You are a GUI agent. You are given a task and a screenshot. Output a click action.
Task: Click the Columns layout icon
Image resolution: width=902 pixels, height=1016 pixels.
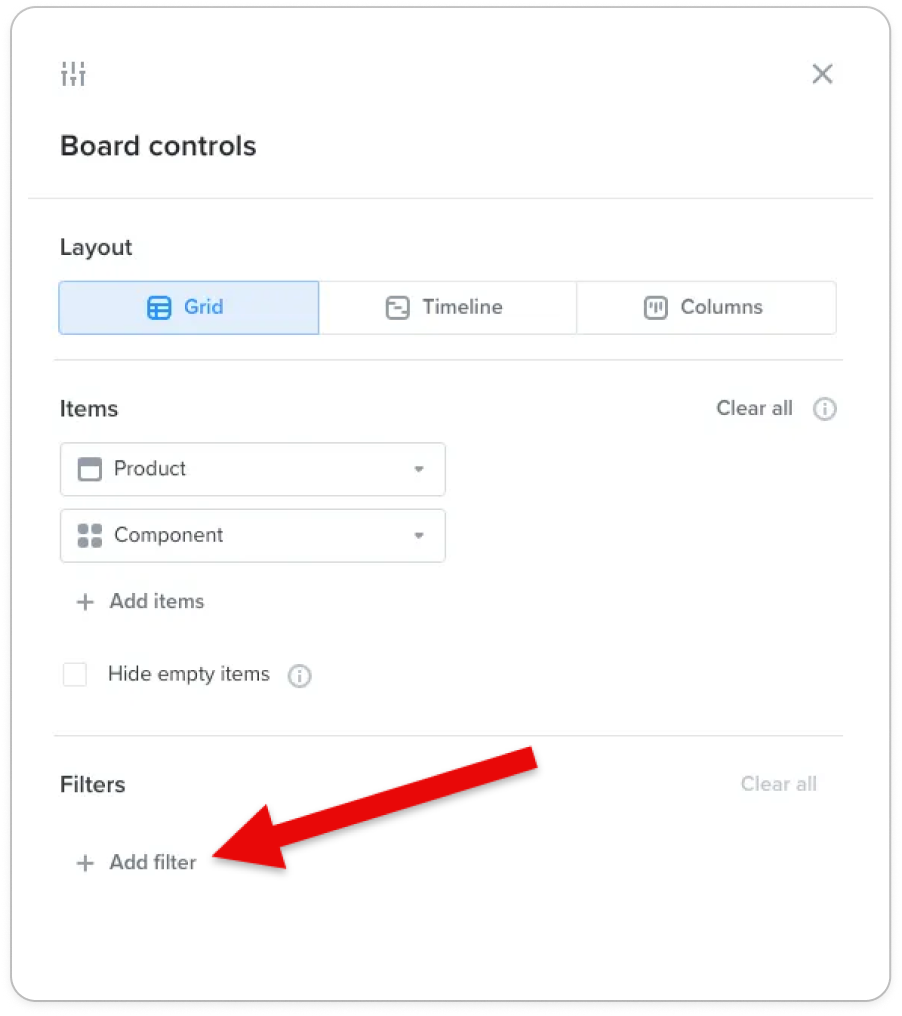(656, 308)
